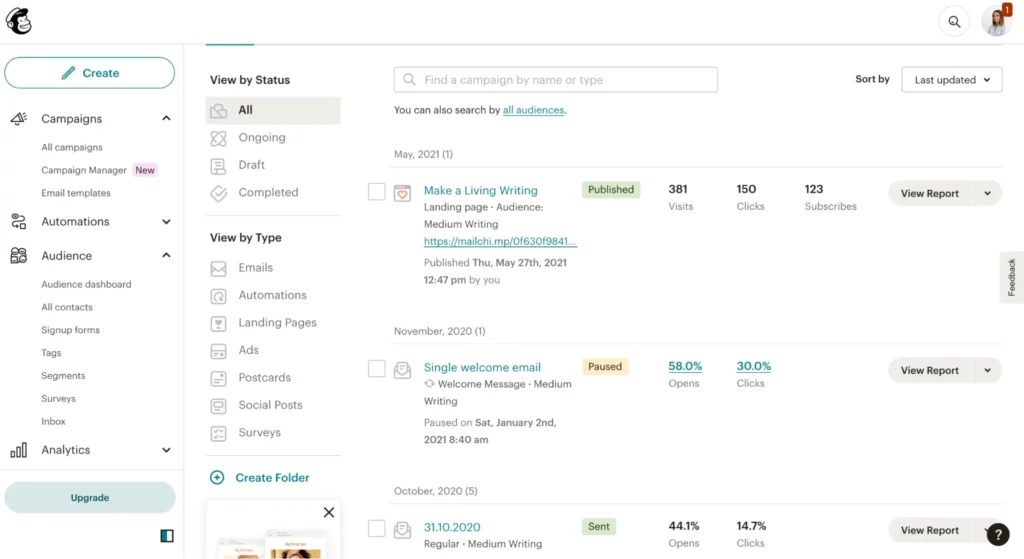1024x559 pixels.
Task: Open the 31.10.2020 campaign link
Action: point(452,527)
